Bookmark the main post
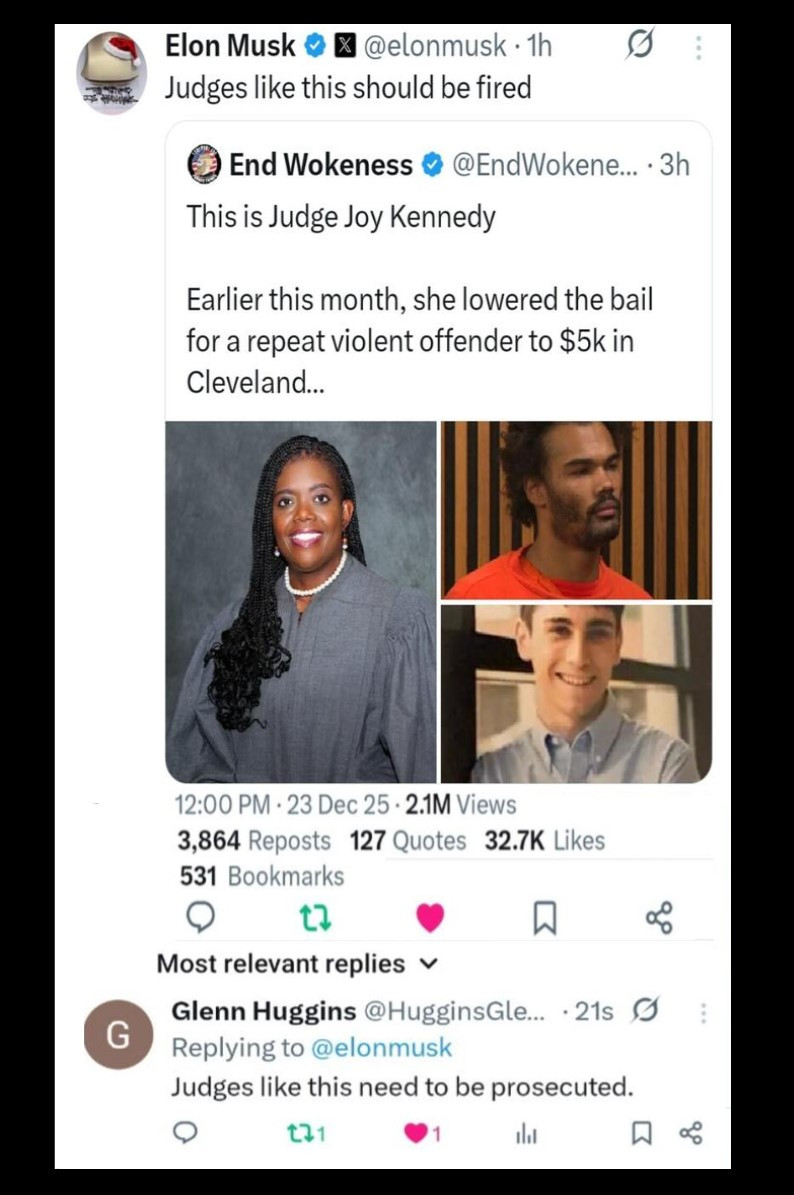This screenshot has height=1195, width=794. [544, 918]
